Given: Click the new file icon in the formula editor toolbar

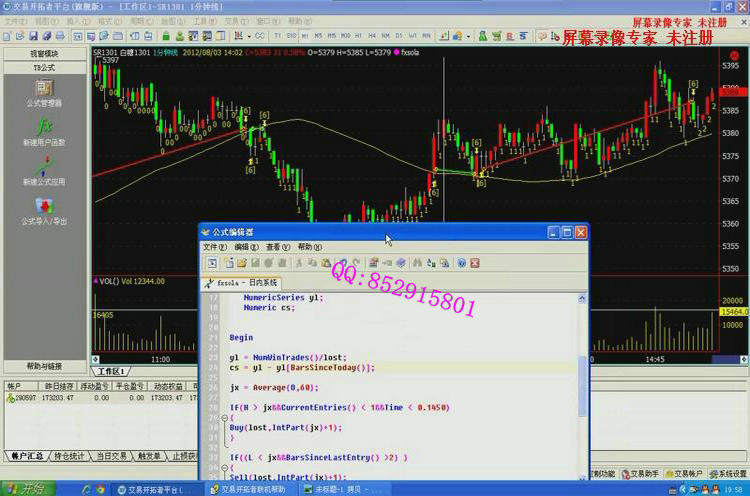Looking at the screenshot, I should pos(228,263).
